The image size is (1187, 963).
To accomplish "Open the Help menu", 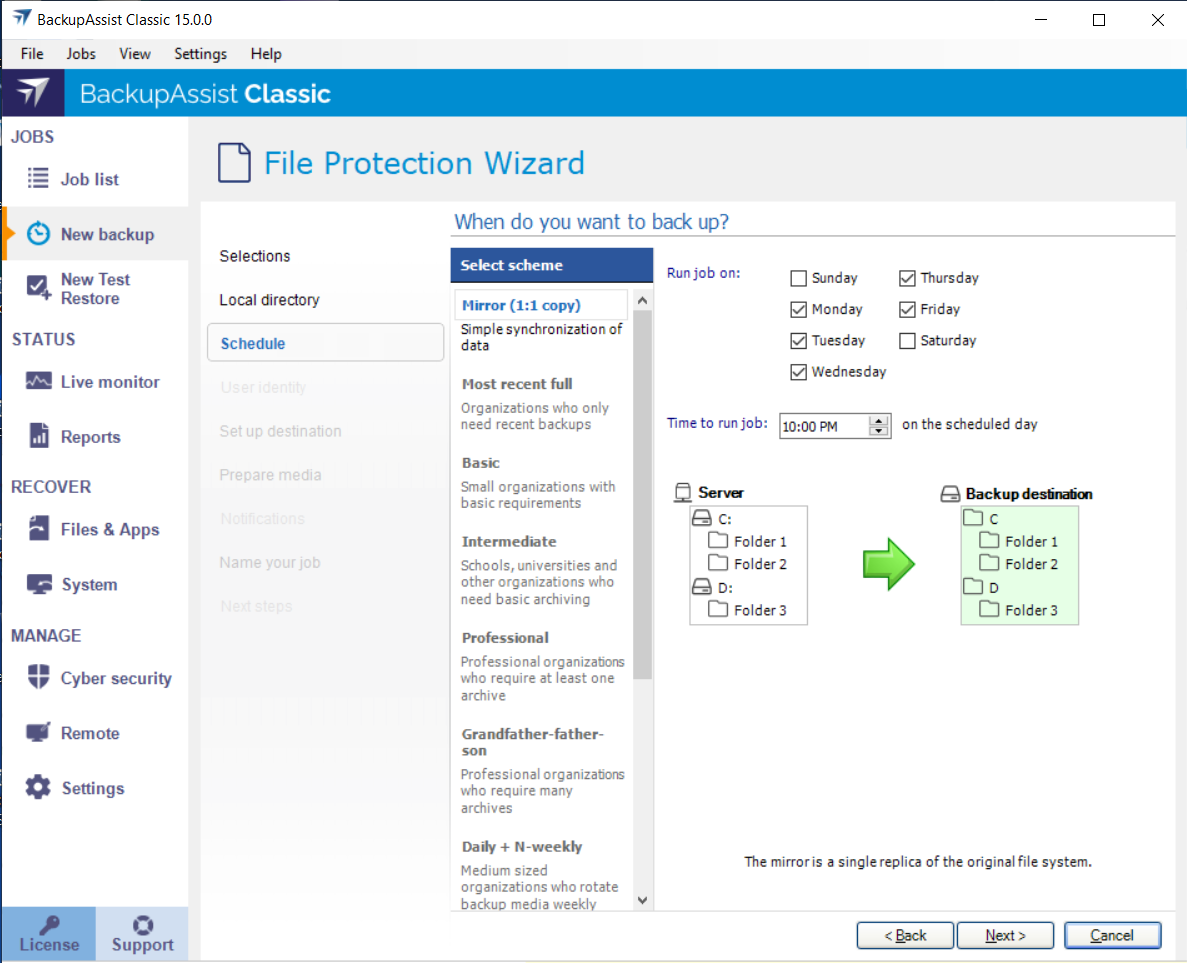I will pyautogui.click(x=266, y=54).
